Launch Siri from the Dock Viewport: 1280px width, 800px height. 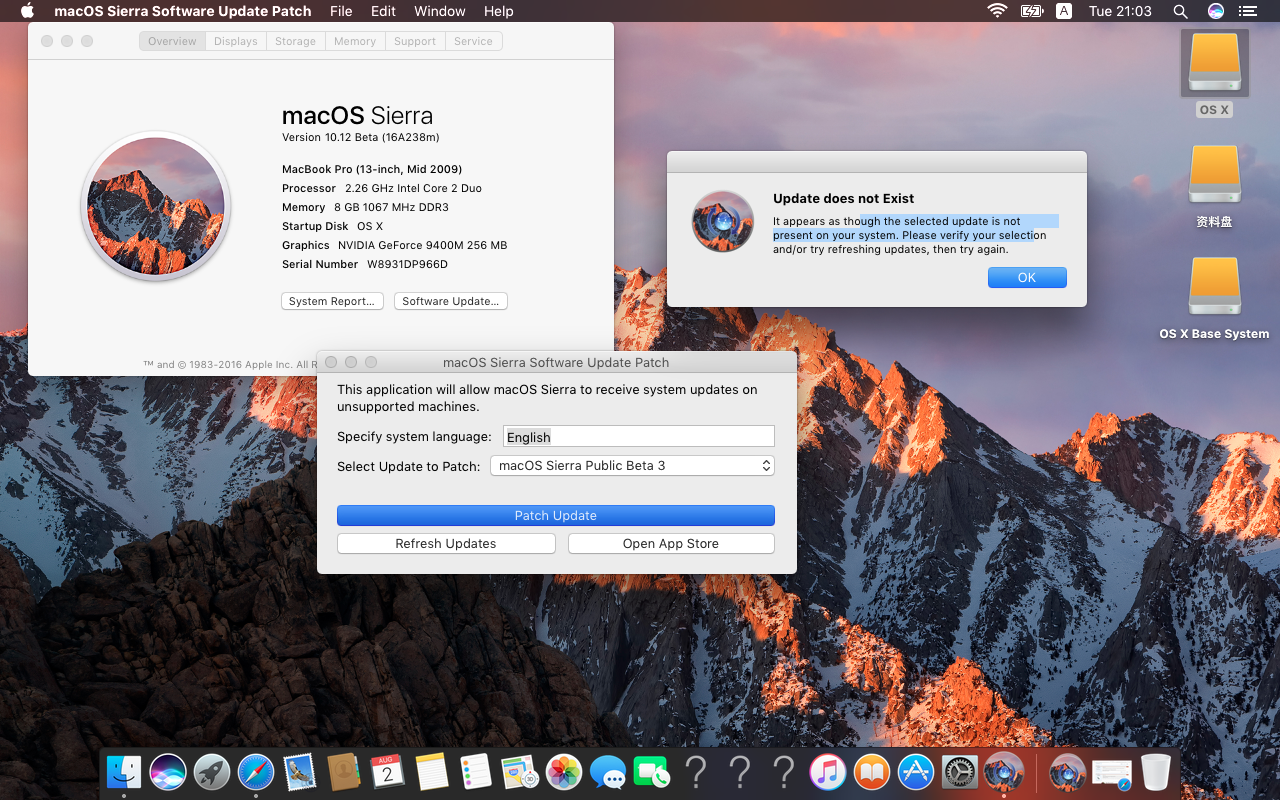[x=168, y=771]
